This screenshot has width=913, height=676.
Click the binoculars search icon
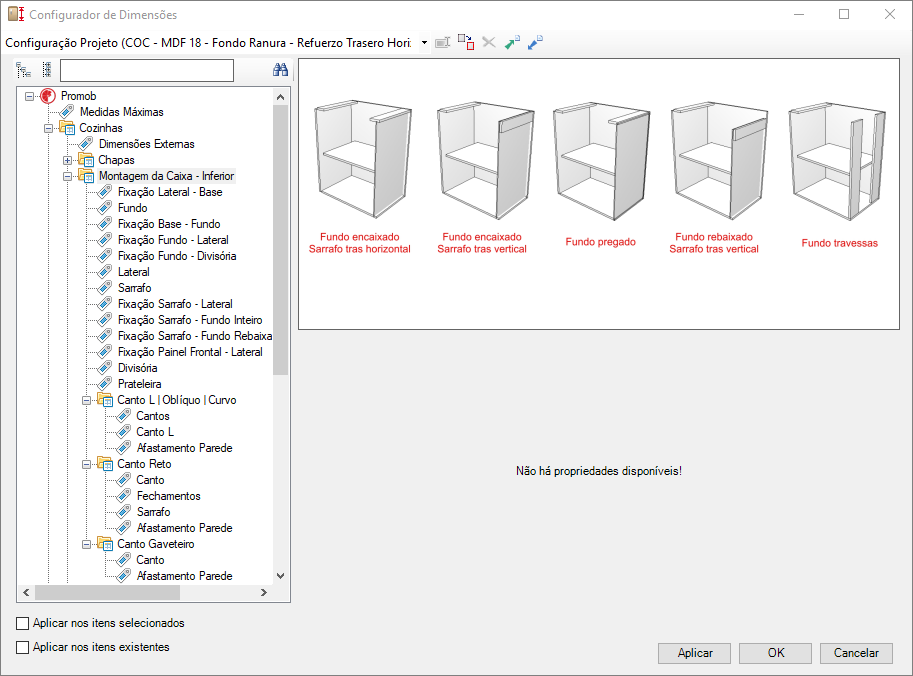click(281, 70)
